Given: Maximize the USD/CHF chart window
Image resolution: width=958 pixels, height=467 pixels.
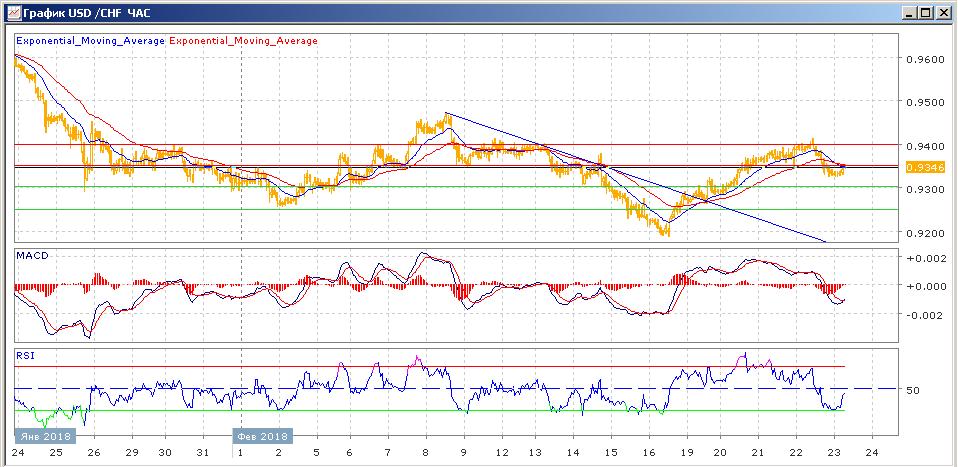Looking at the screenshot, I should [927, 12].
